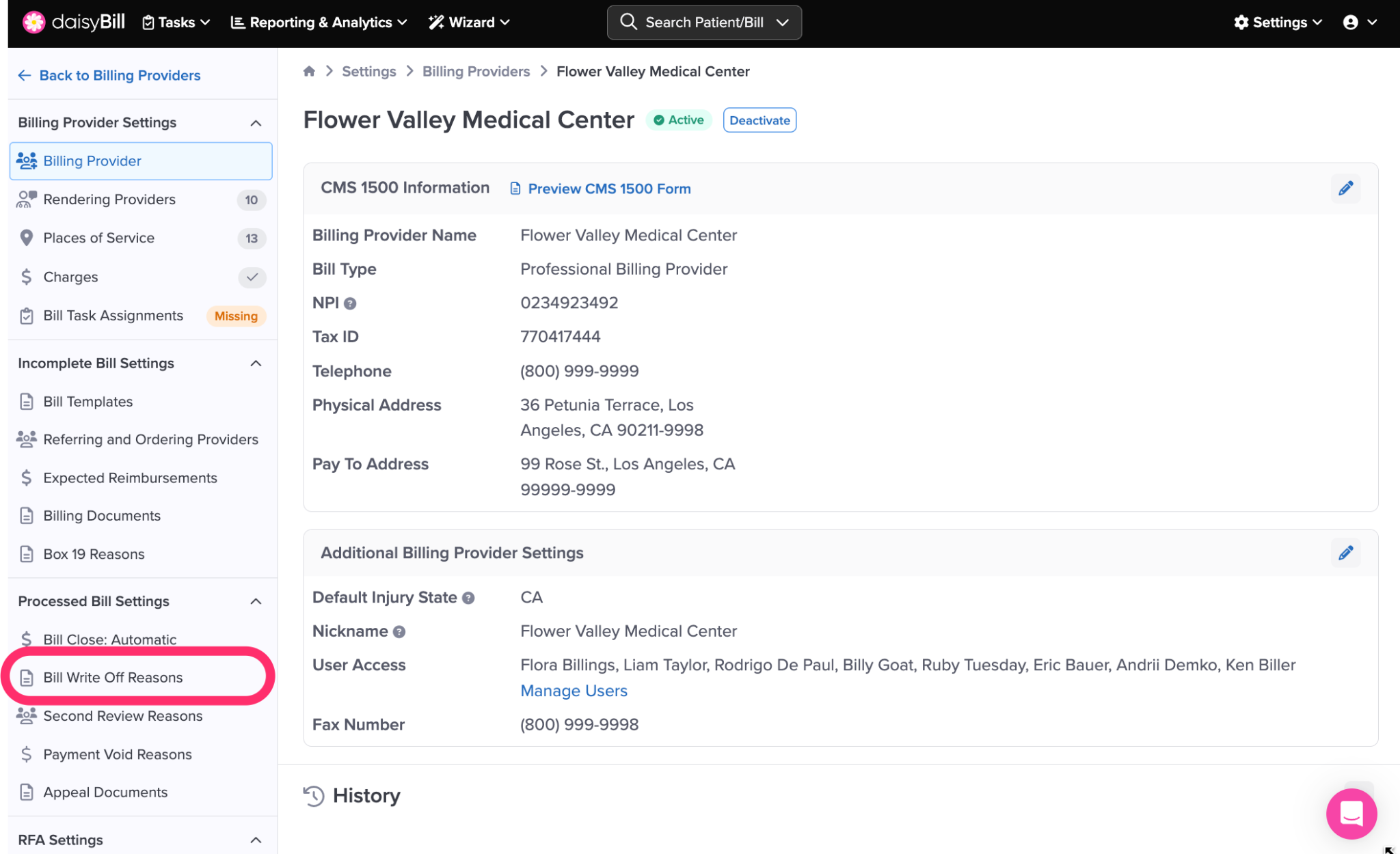Select Bill Write Off Reasons in sidebar
Viewport: 1400px width, 854px height.
pyautogui.click(x=113, y=677)
